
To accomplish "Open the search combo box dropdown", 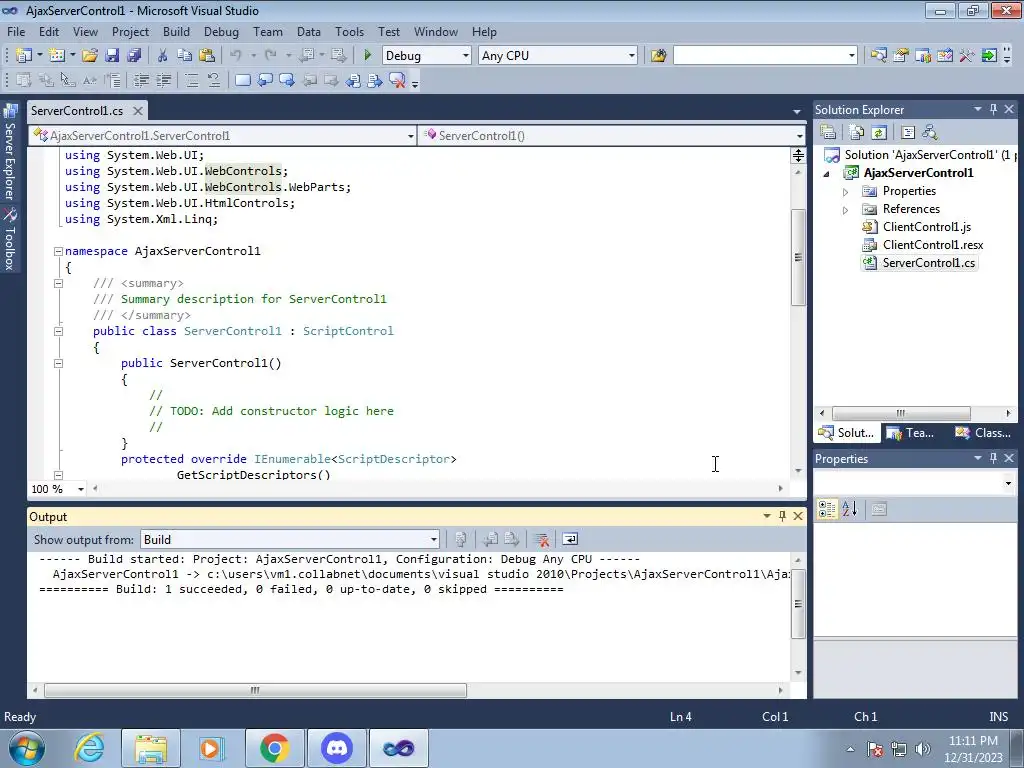I will (852, 56).
